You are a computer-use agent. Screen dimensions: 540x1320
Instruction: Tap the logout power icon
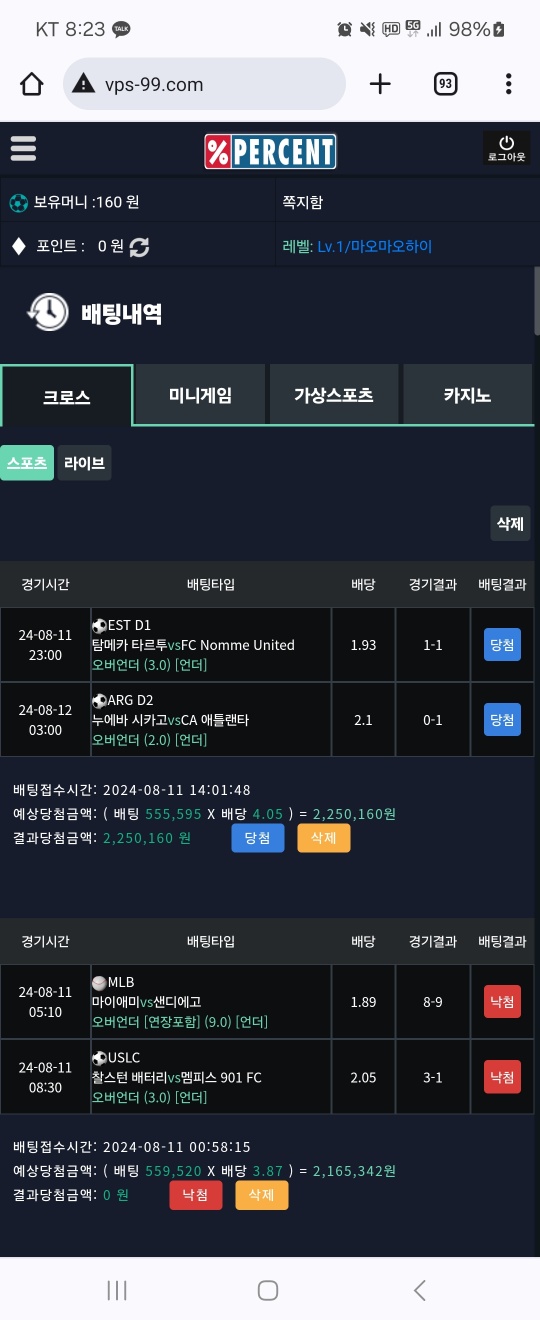tap(506, 148)
